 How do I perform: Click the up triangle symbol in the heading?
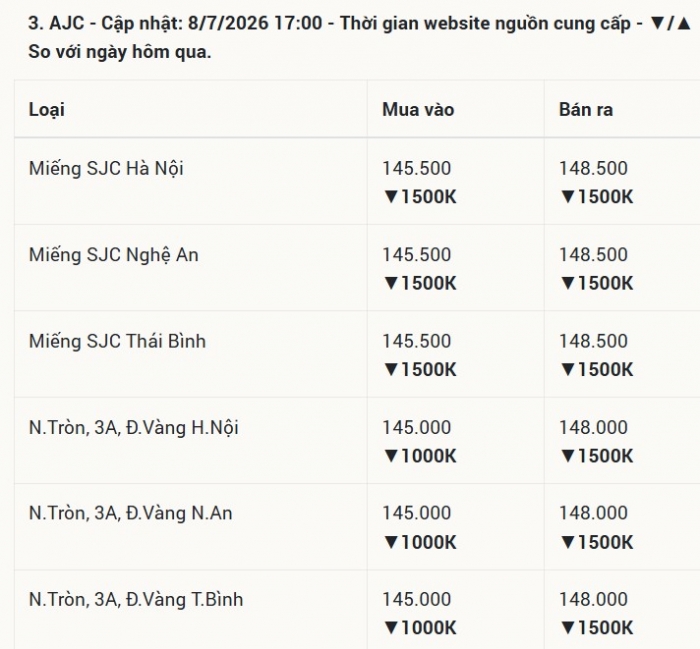click(683, 23)
